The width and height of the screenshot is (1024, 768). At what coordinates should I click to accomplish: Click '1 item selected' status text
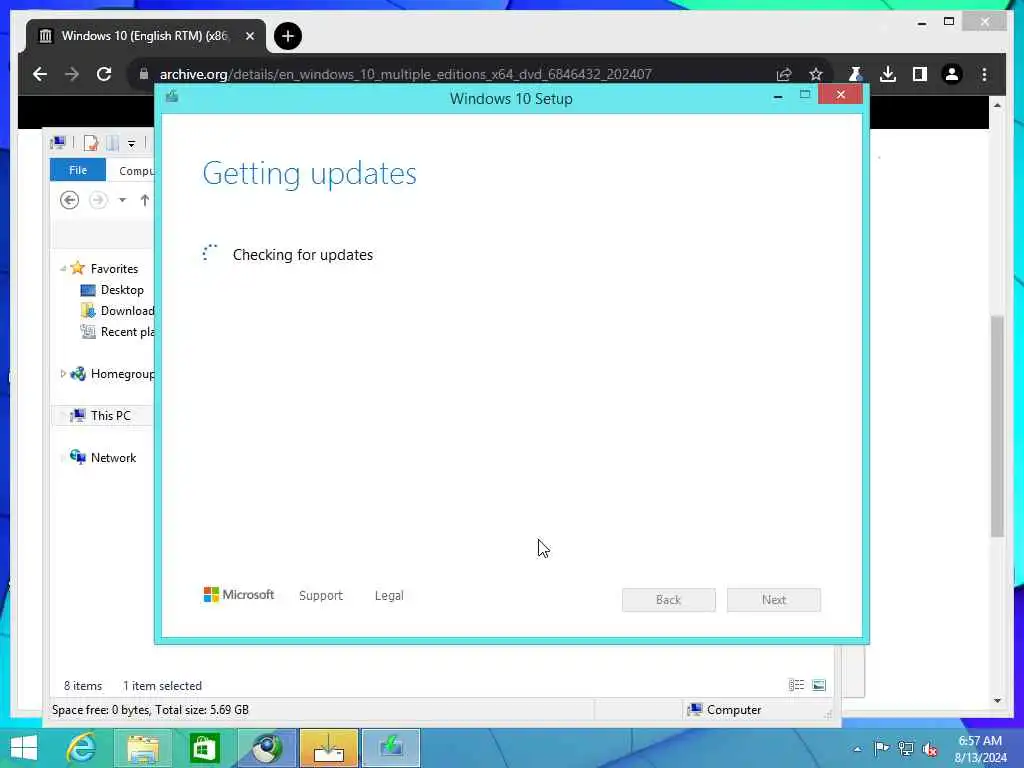163,686
